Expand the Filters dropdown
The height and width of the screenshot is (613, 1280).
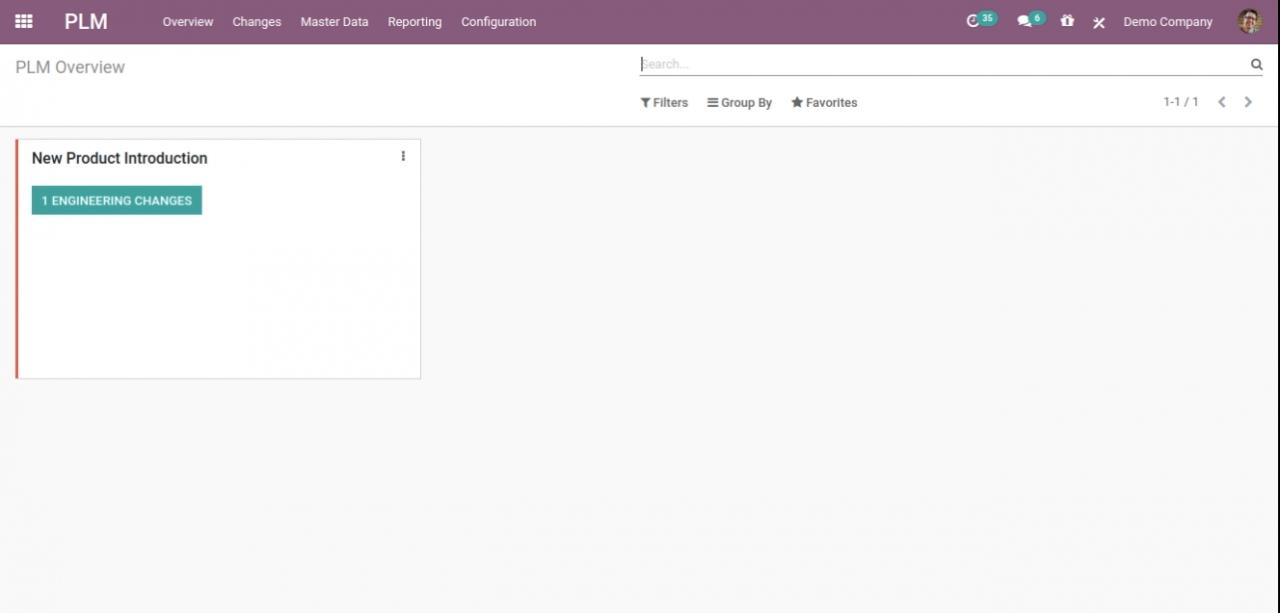(664, 103)
